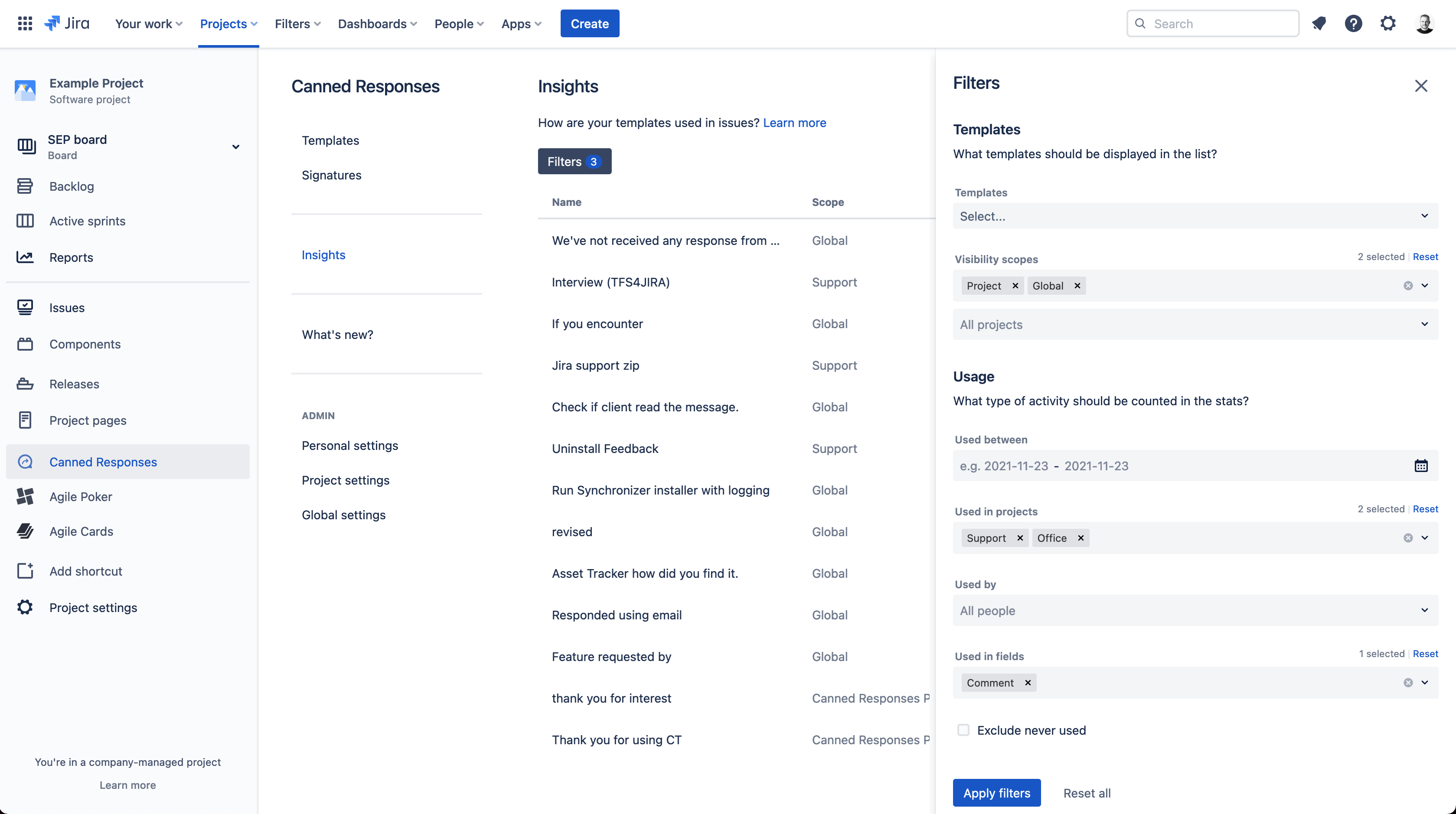This screenshot has width=1456, height=814.
Task: Toggle the Exclude never used checkbox
Action: tap(963, 730)
